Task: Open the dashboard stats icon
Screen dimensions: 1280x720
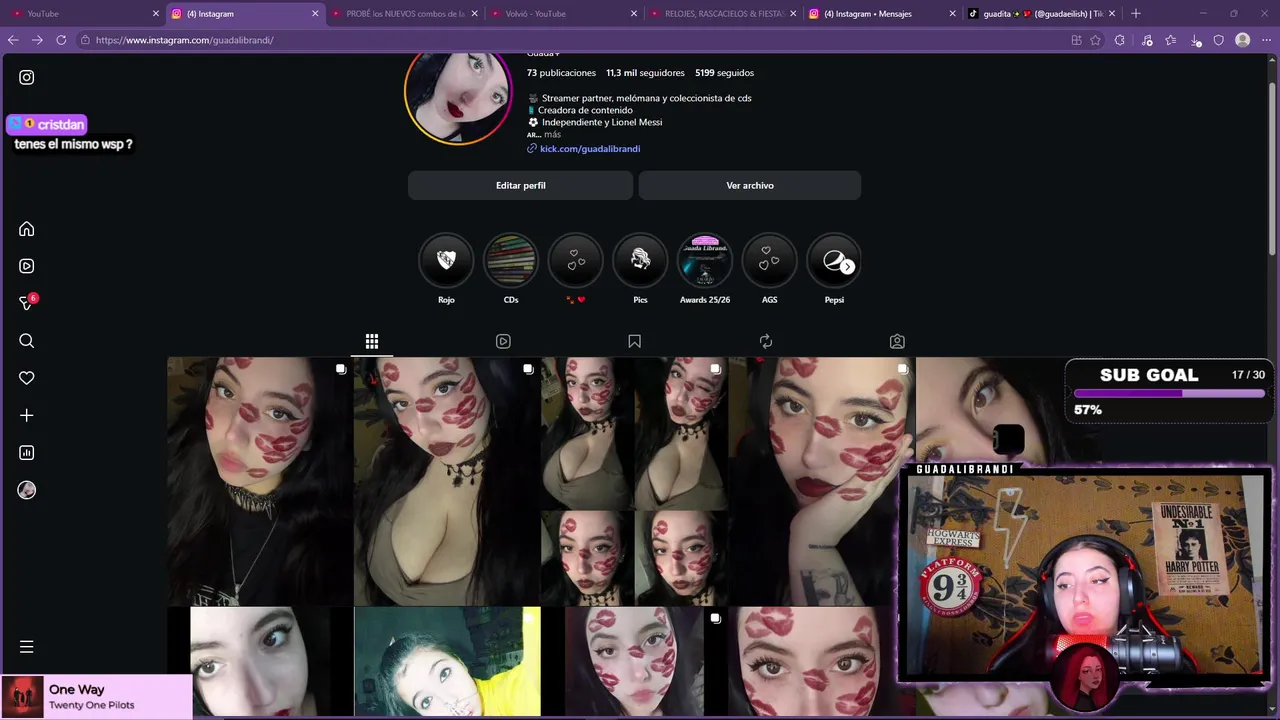Action: pos(27,453)
